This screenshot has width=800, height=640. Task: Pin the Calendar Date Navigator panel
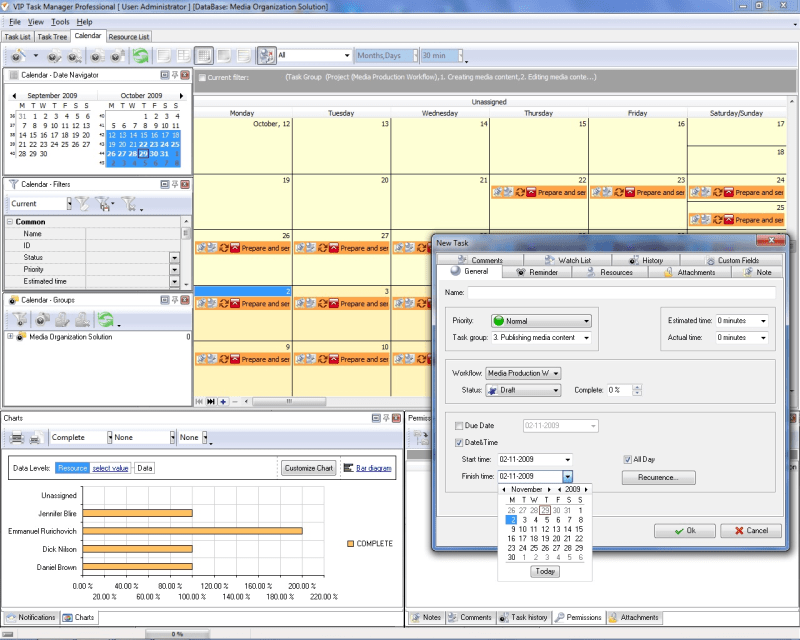(174, 74)
